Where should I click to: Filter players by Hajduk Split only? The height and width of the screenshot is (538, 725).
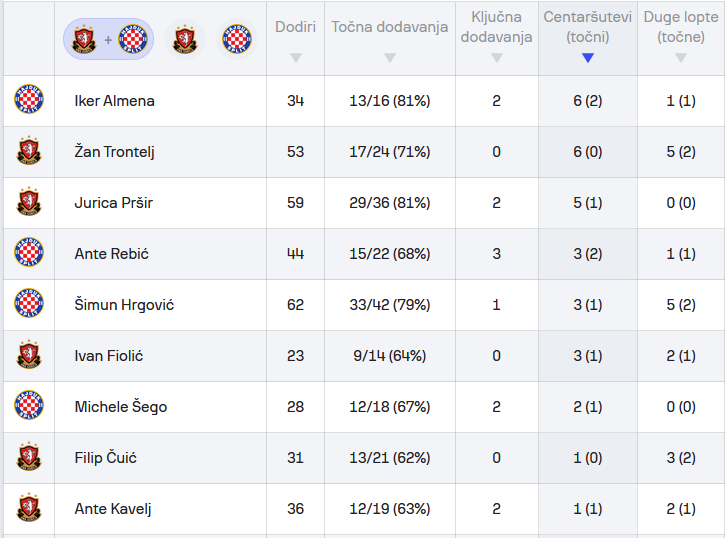coord(237,39)
